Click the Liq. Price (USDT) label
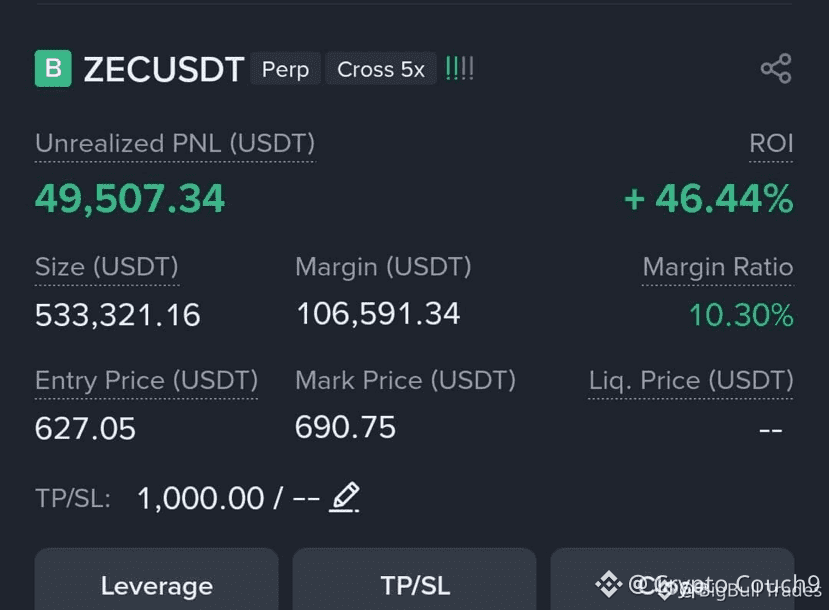Image resolution: width=829 pixels, height=610 pixels. point(690,381)
